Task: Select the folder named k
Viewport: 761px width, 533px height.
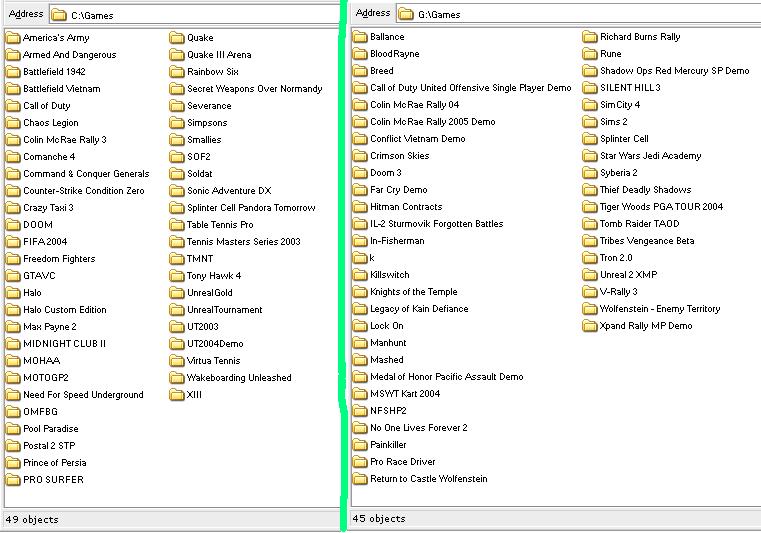Action: click(x=364, y=258)
